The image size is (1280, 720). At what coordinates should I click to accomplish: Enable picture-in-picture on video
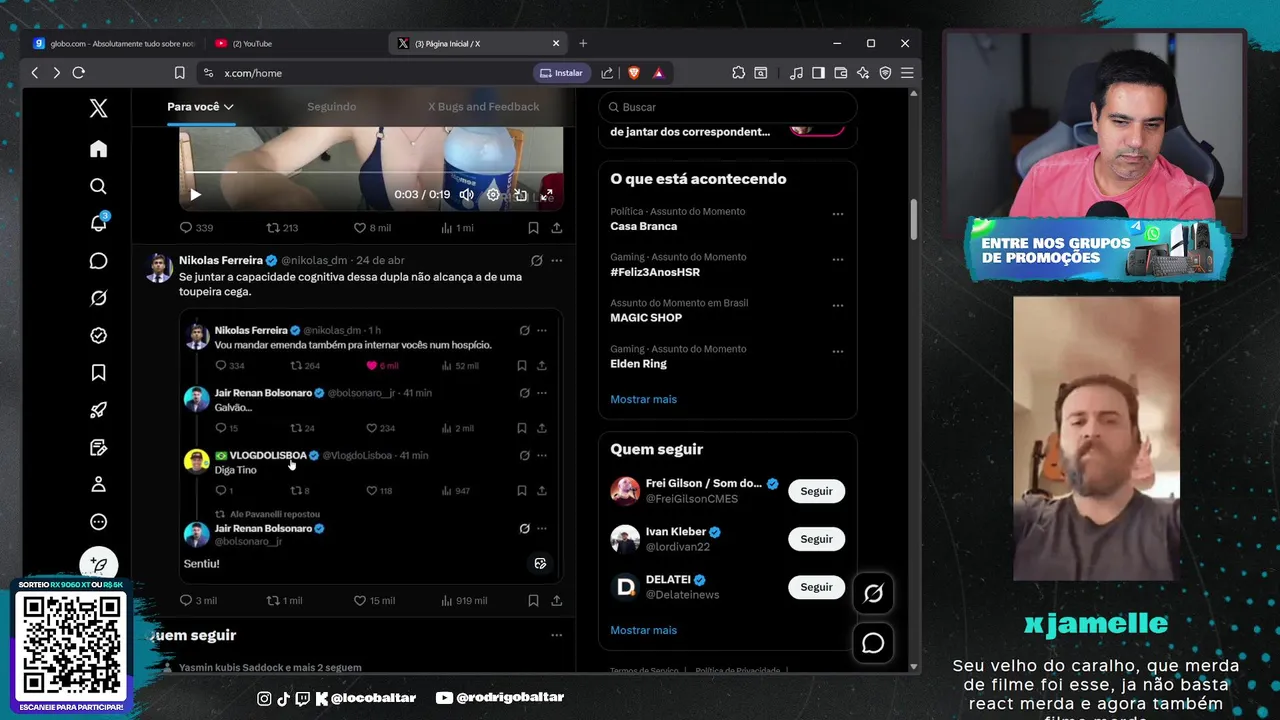click(520, 195)
